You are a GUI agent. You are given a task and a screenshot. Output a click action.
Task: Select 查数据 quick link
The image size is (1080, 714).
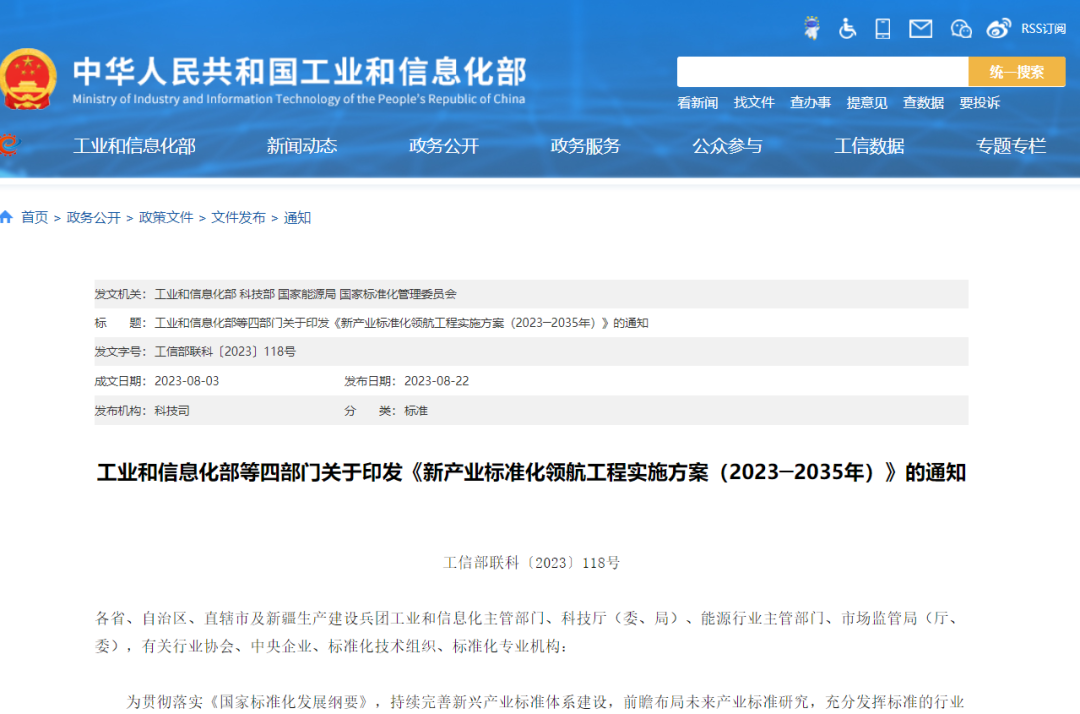(x=923, y=103)
